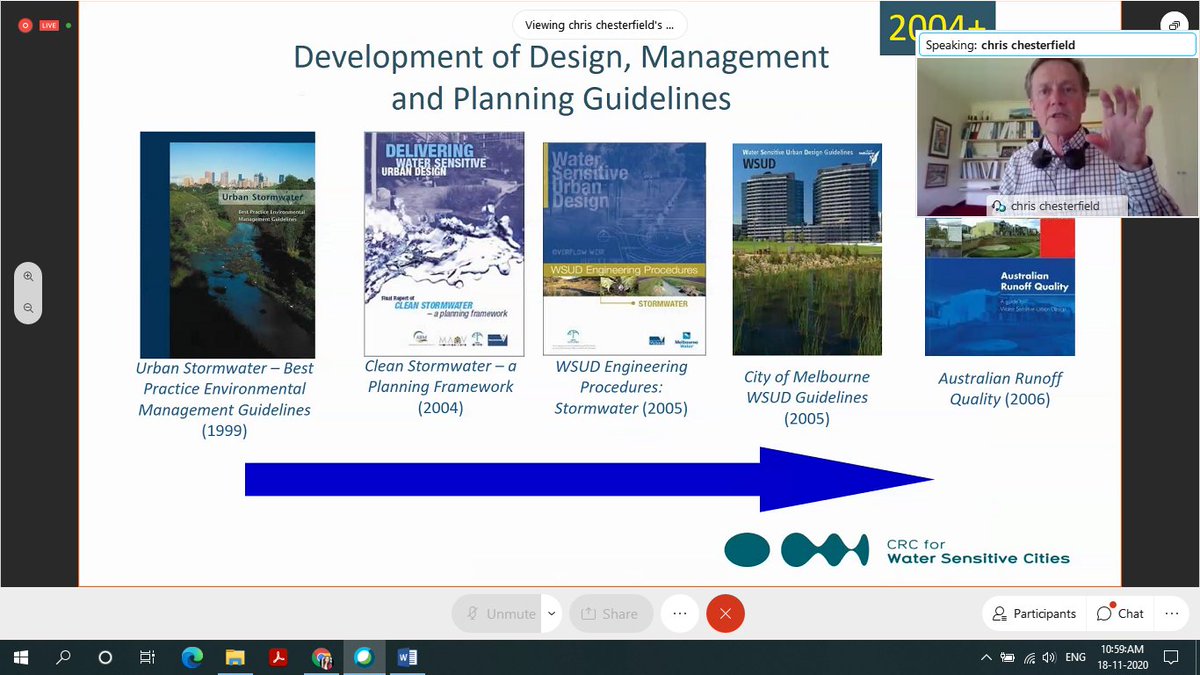Switch to Webex app in taskbar
This screenshot has width=1200, height=675.
pyautogui.click(x=364, y=657)
